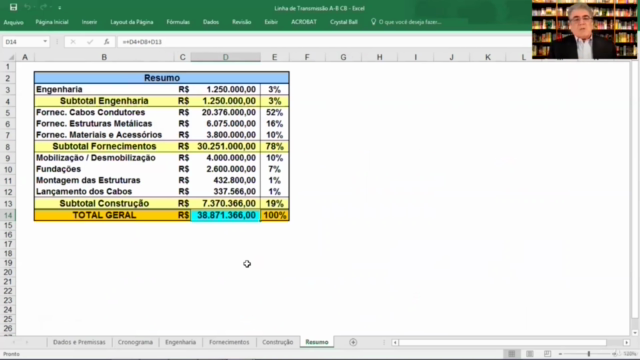Select row 8 header

tap(8, 147)
